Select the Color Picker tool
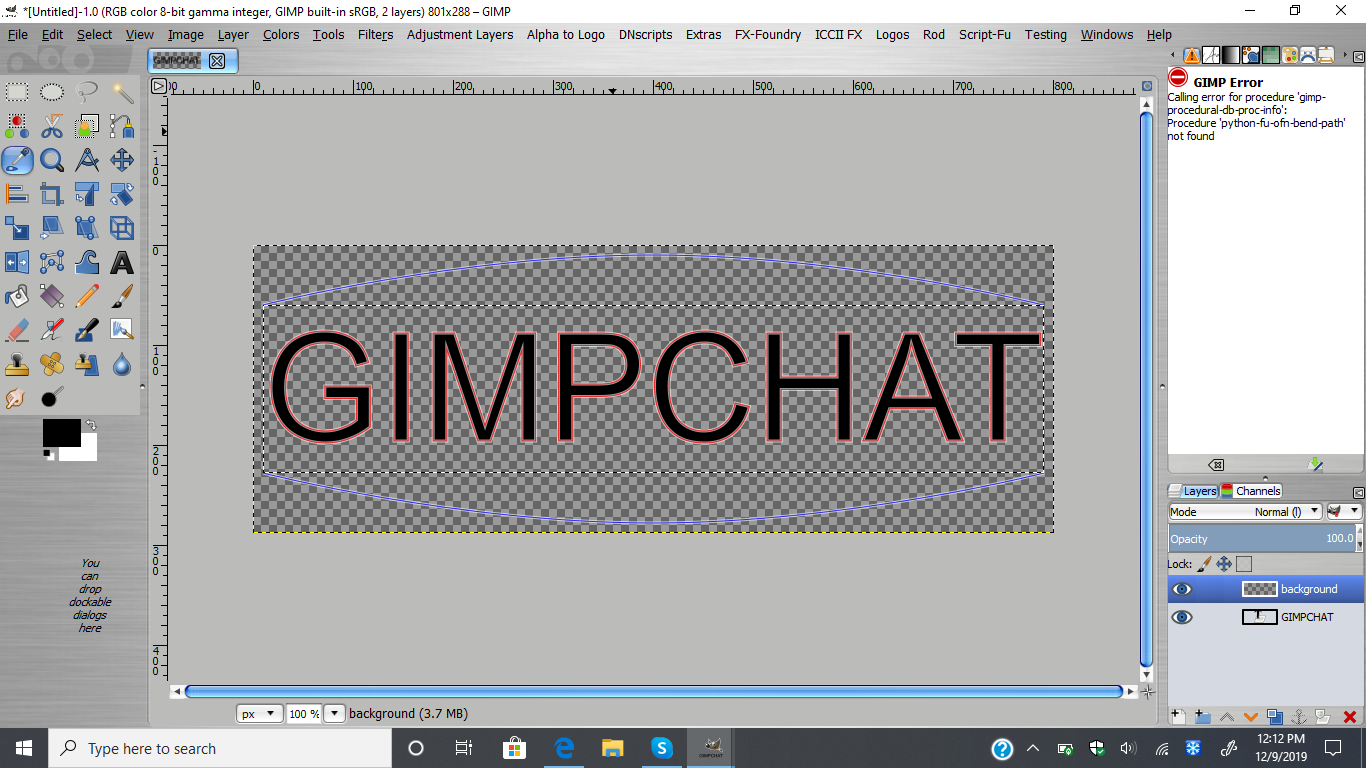Image resolution: width=1366 pixels, height=768 pixels. [x=17, y=161]
